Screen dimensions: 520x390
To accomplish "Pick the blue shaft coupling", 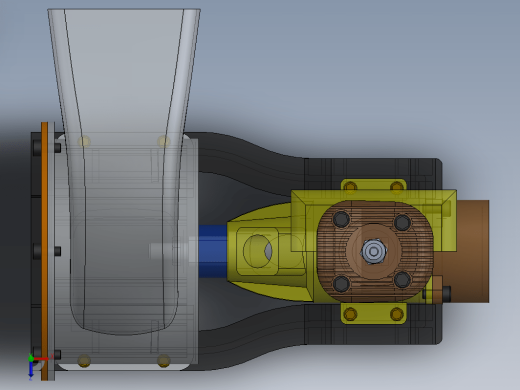I will pos(213,251).
